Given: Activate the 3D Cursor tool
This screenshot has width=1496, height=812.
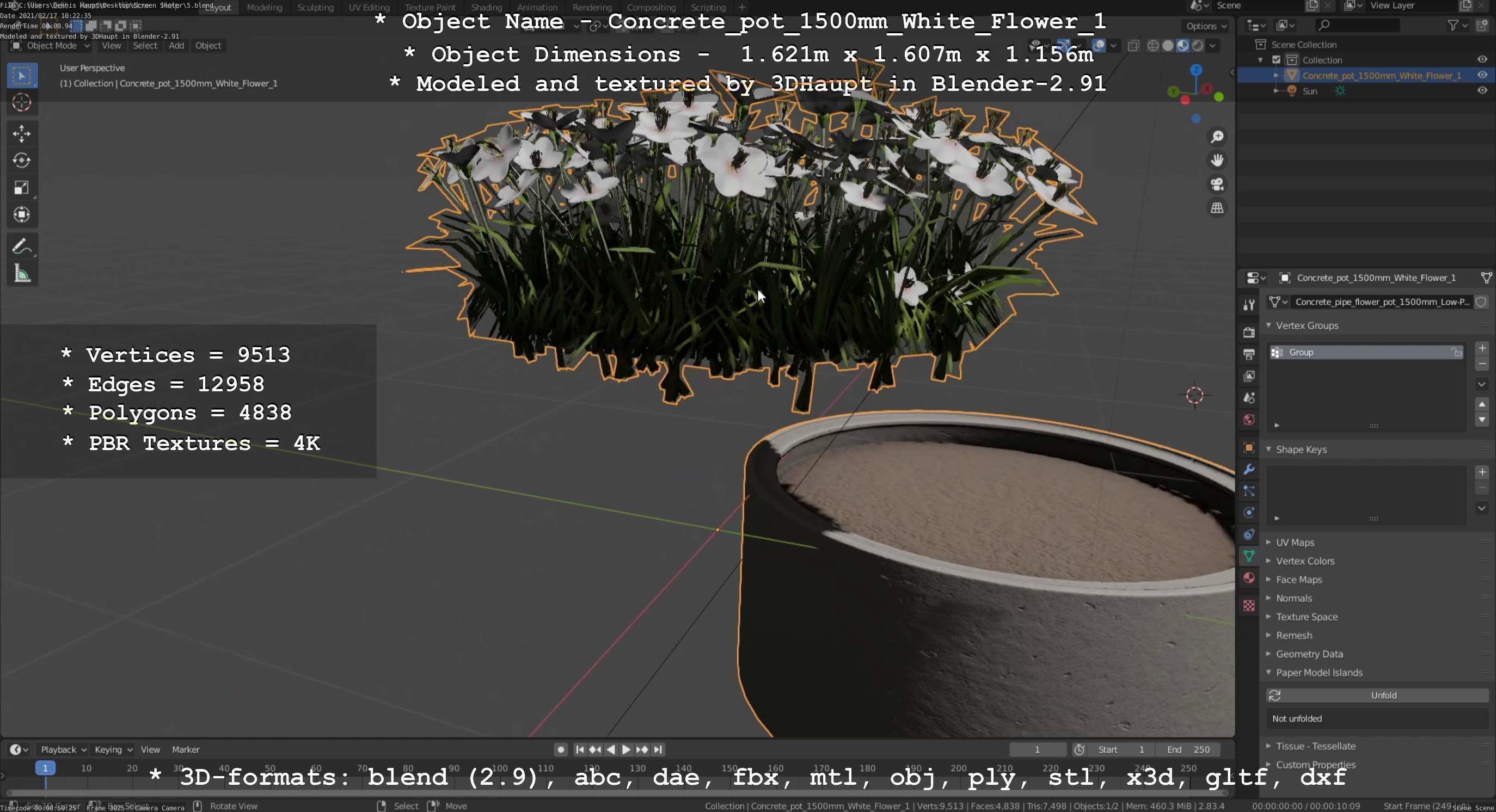Looking at the screenshot, I should click(x=22, y=103).
